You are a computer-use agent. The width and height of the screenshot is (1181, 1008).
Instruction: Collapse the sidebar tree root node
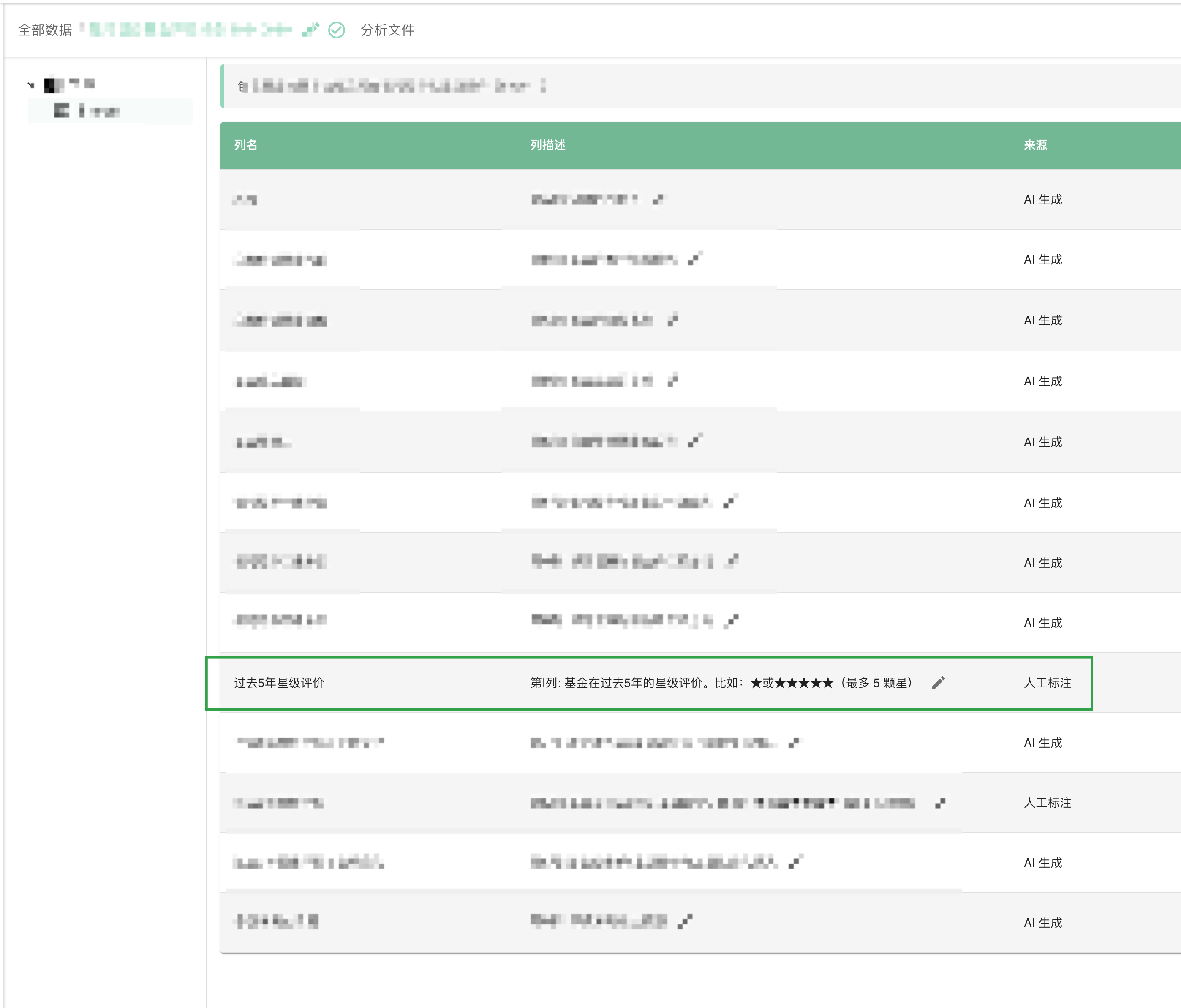click(x=31, y=85)
